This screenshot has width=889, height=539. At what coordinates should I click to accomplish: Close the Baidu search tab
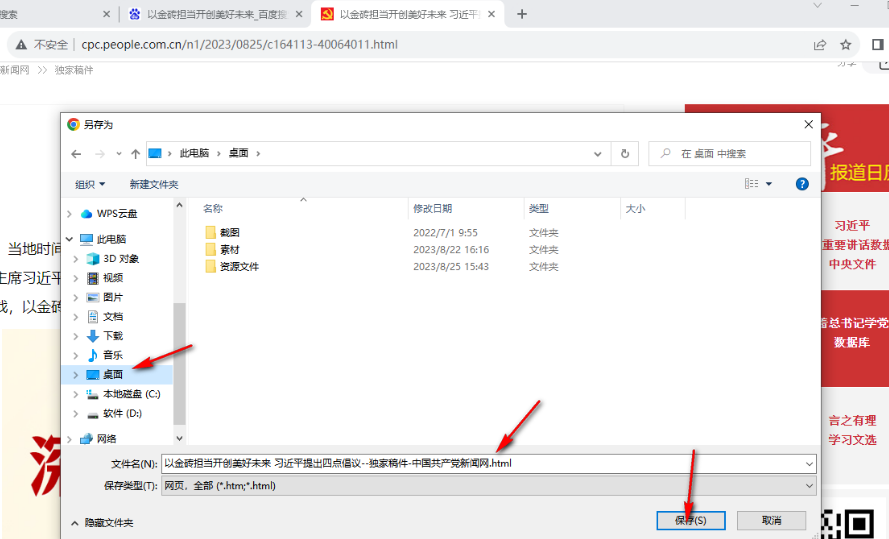(x=299, y=14)
